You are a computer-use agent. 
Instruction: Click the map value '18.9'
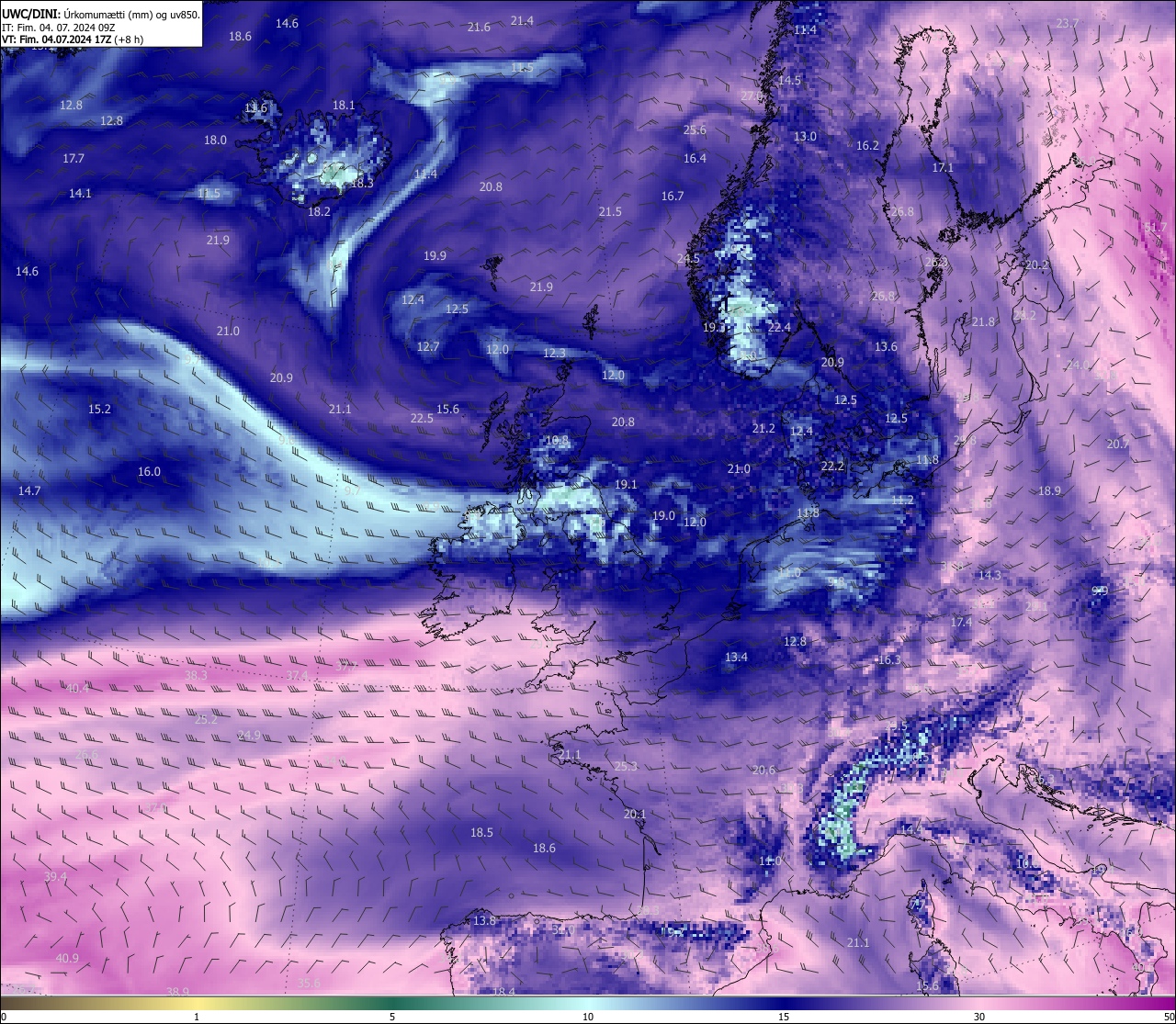click(1049, 490)
